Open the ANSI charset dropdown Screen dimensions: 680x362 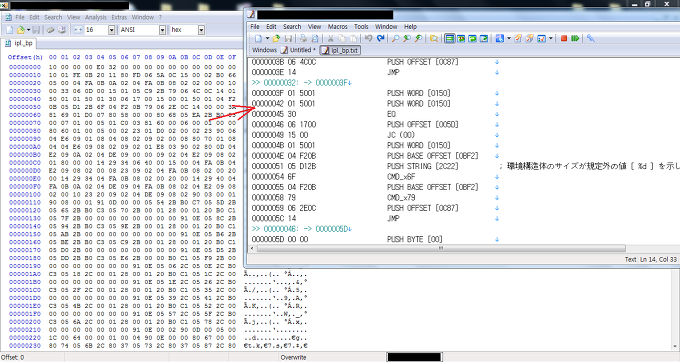pyautogui.click(x=162, y=30)
